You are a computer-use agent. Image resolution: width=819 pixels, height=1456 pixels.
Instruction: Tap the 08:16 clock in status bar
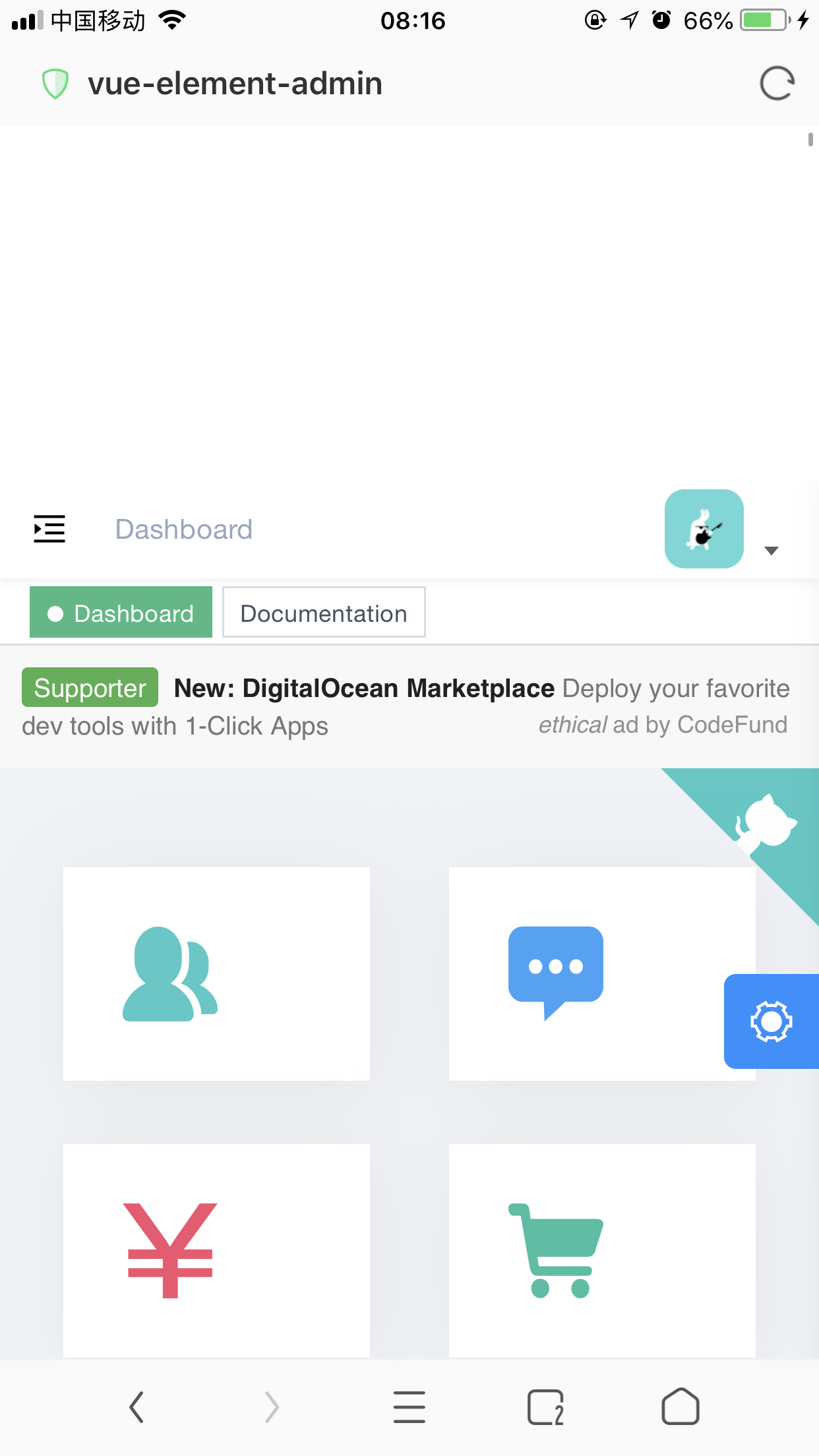click(413, 21)
